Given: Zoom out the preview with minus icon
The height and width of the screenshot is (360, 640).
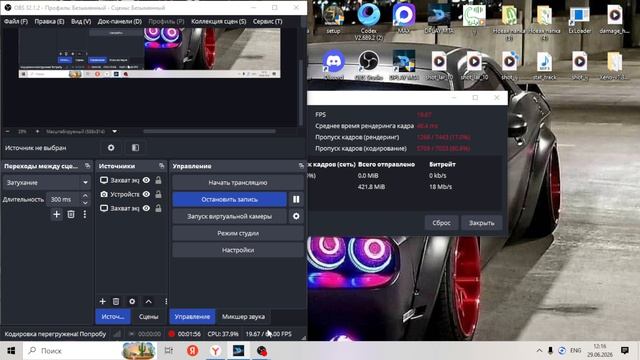Looking at the screenshot, I should point(7,131).
